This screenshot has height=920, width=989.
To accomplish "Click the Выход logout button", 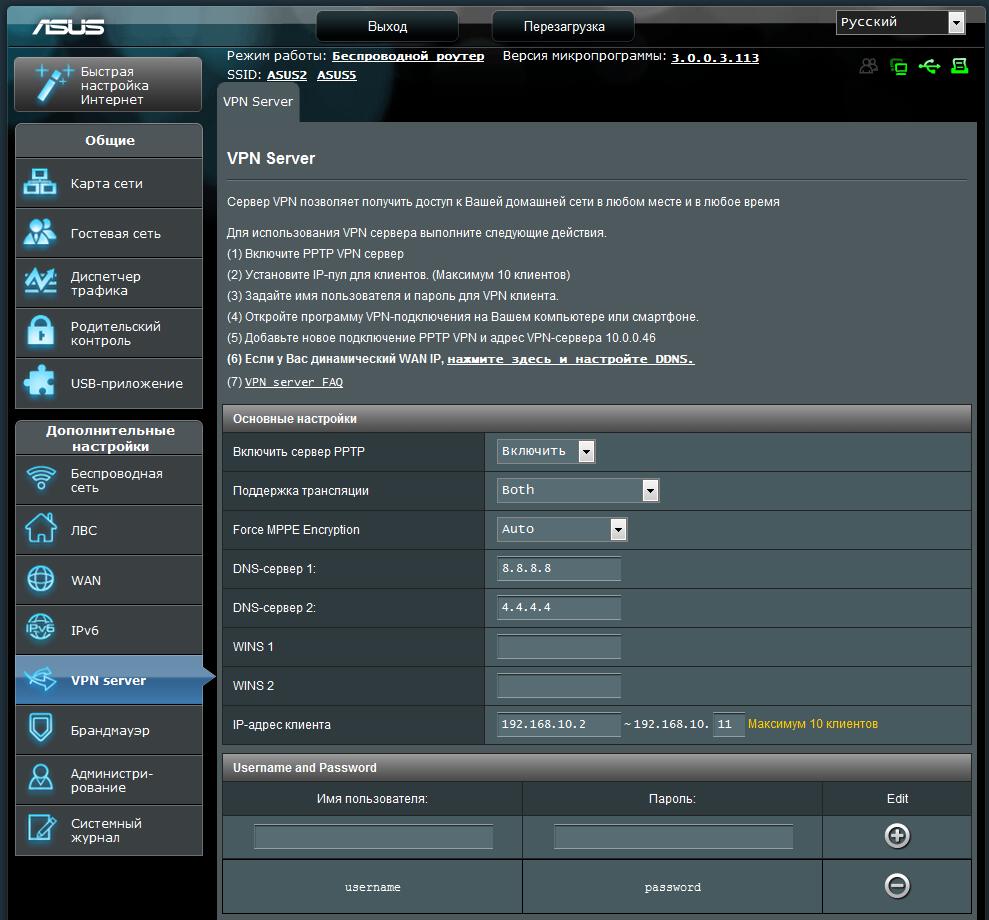I will pos(387,26).
